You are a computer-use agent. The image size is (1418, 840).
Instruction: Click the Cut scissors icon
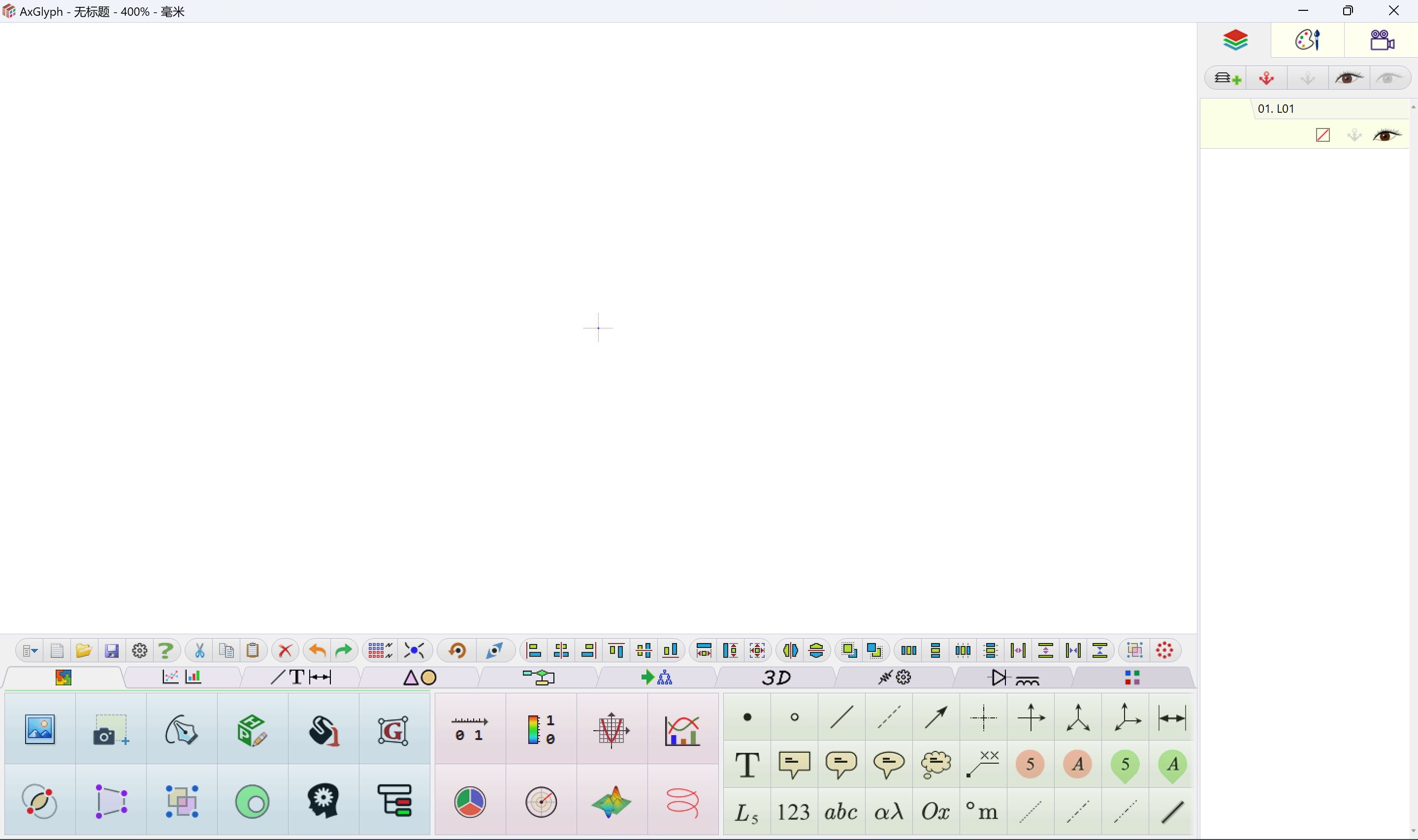[199, 650]
